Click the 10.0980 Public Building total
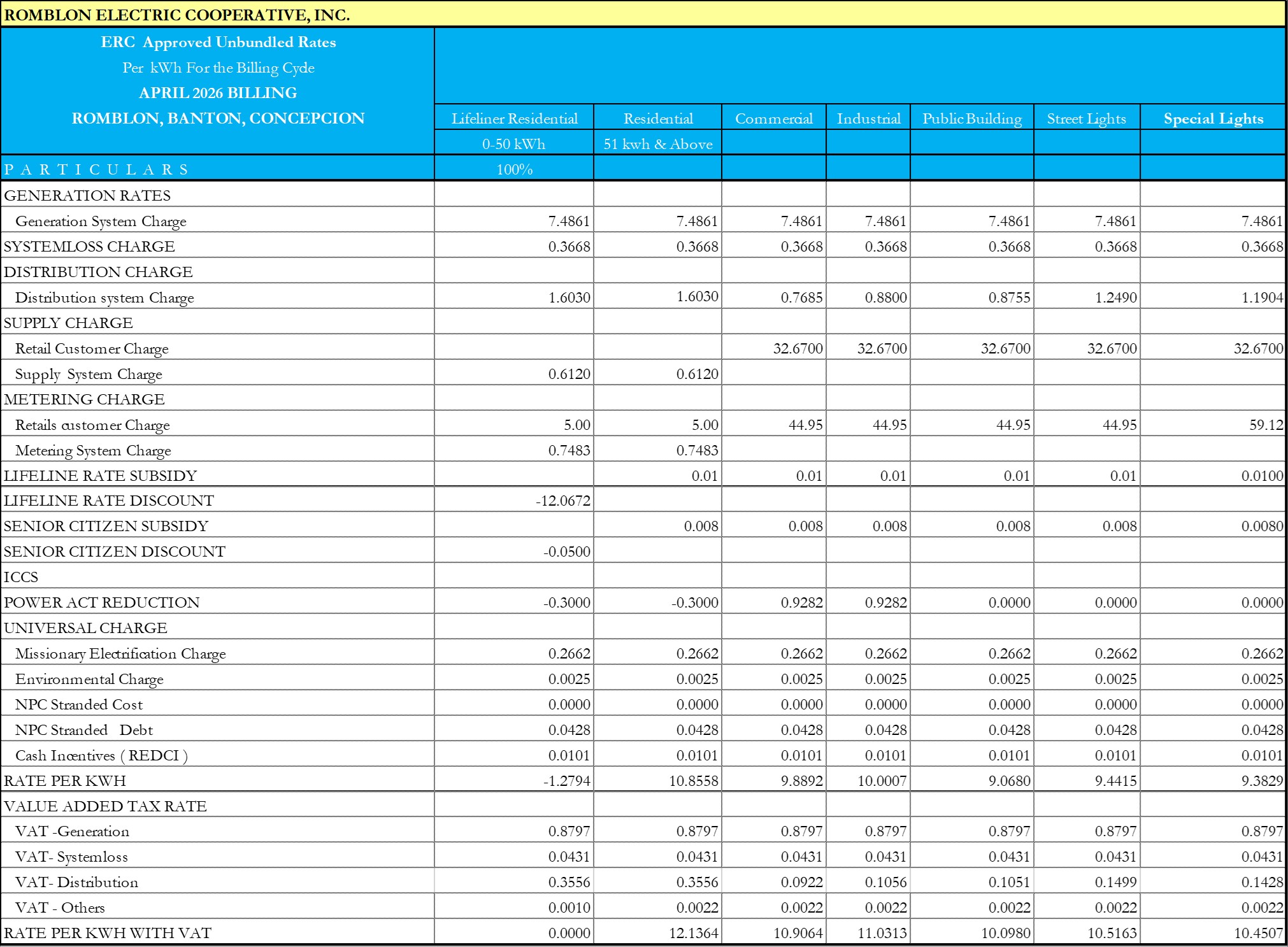 pyautogui.click(x=1006, y=933)
